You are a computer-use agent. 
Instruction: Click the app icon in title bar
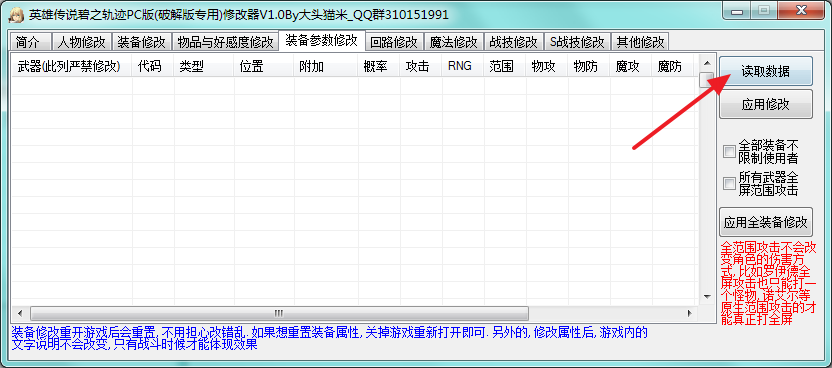(15, 15)
